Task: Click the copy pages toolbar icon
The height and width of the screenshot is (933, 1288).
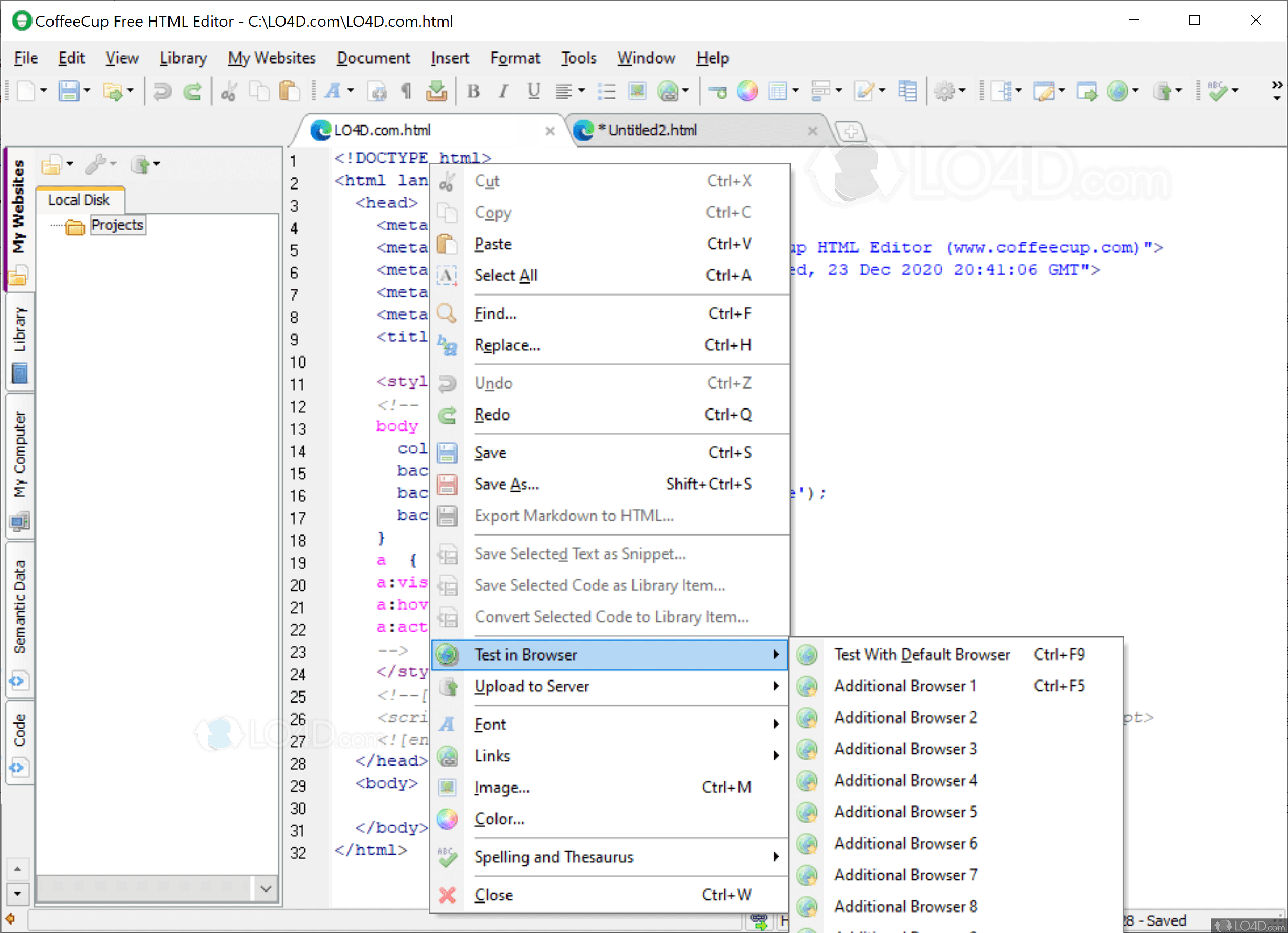Action: click(x=259, y=91)
